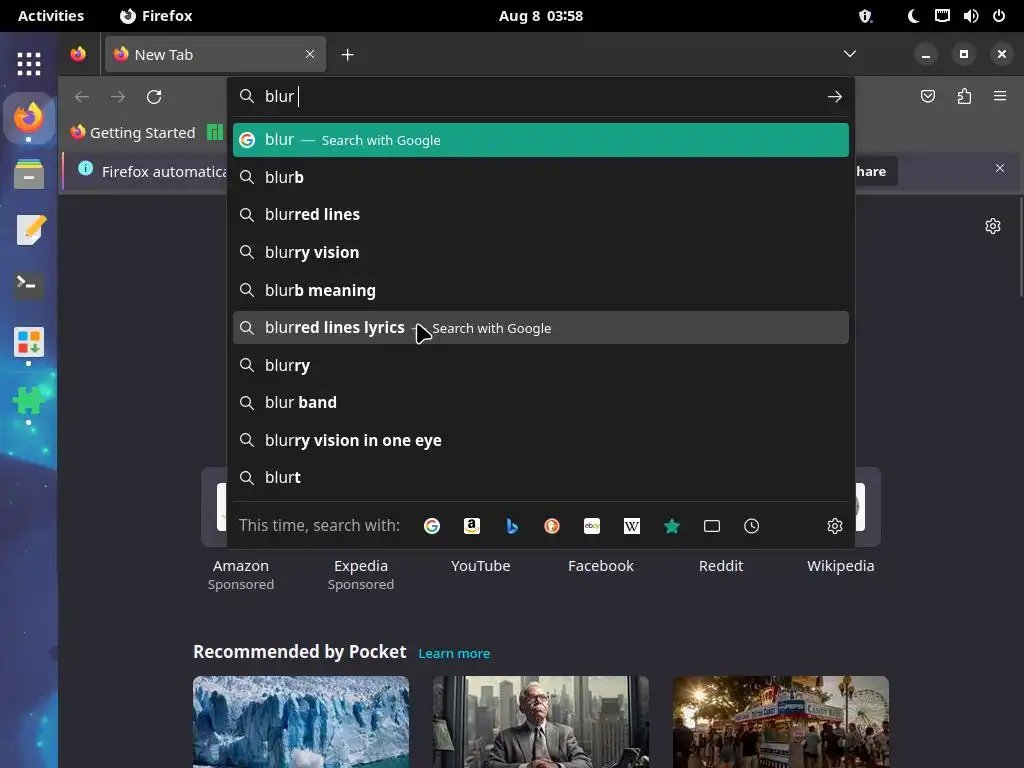The image size is (1024, 768).
Task: Expand the List all tabs dropdown
Action: click(x=850, y=54)
